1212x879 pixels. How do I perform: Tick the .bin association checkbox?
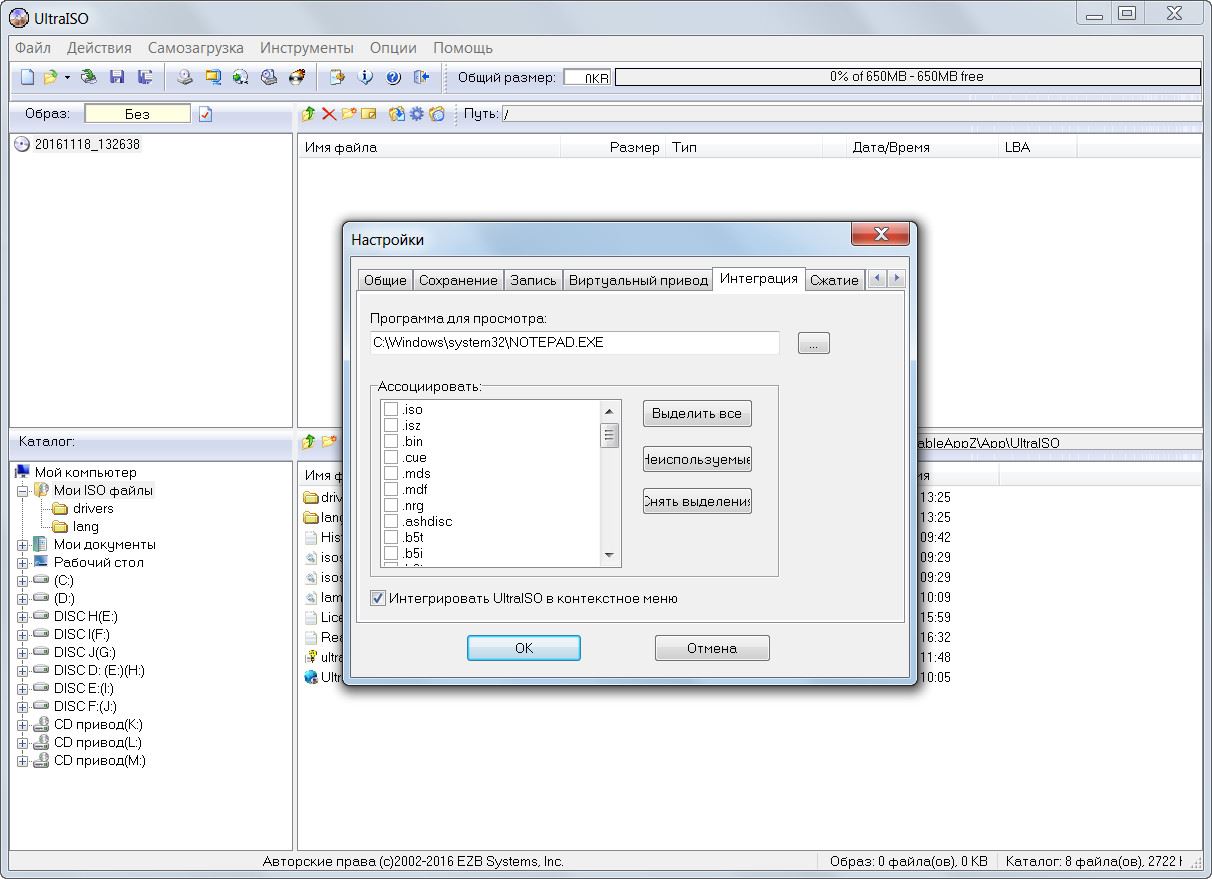391,441
